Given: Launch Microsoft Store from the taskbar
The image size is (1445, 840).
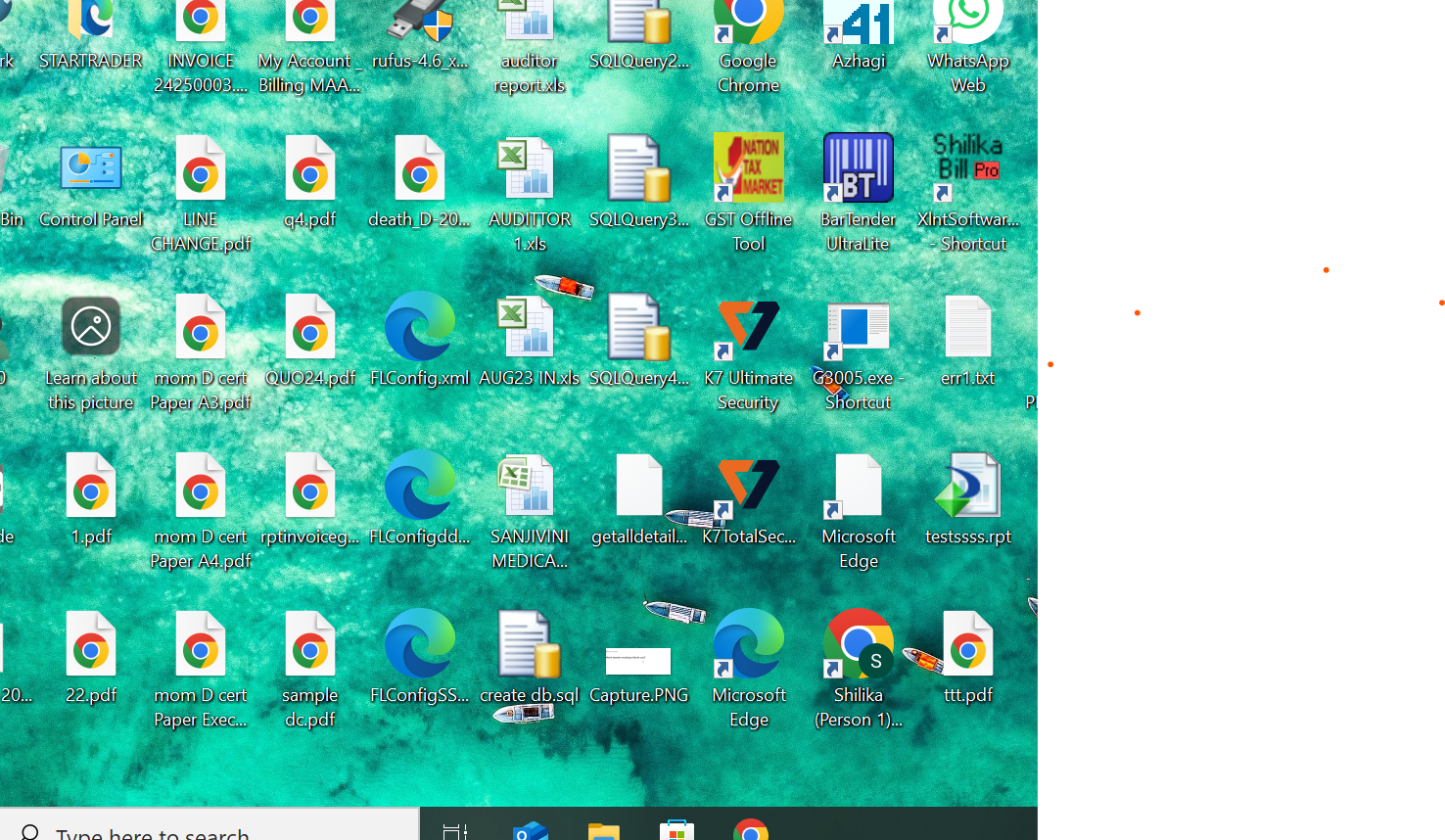Looking at the screenshot, I should (676, 830).
